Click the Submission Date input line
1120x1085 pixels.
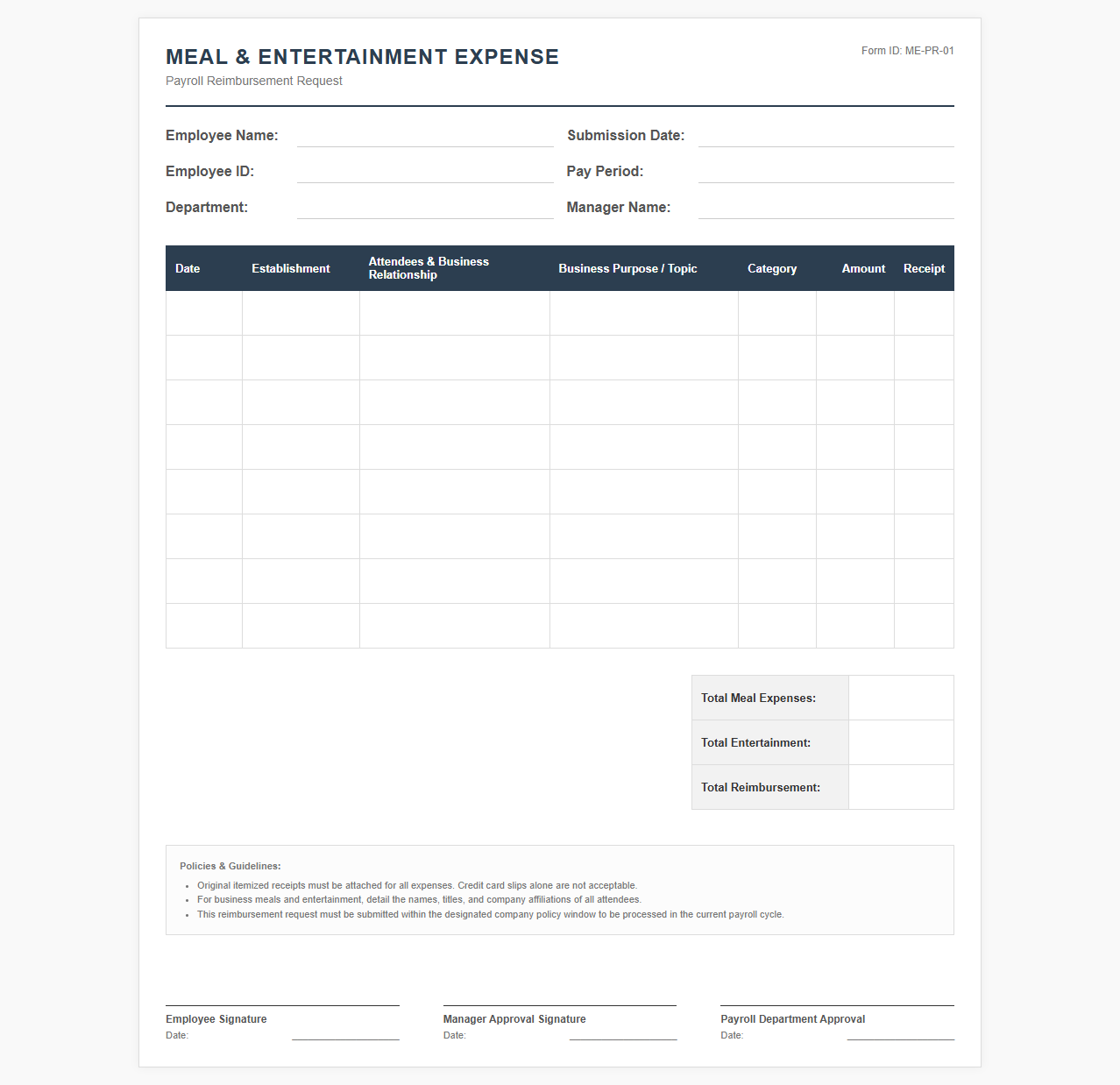826,136
